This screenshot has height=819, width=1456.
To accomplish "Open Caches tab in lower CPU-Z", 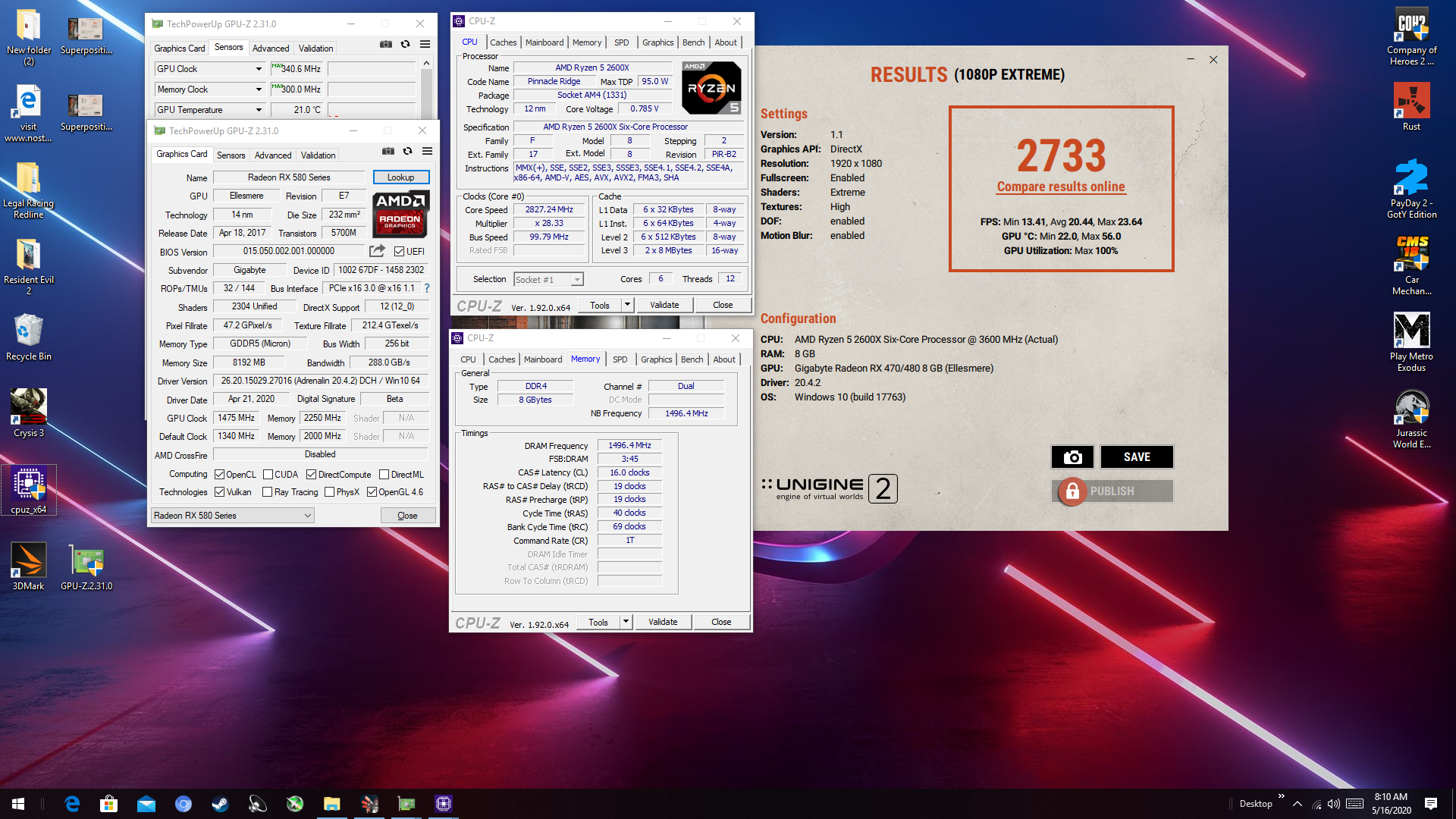I will click(x=501, y=359).
